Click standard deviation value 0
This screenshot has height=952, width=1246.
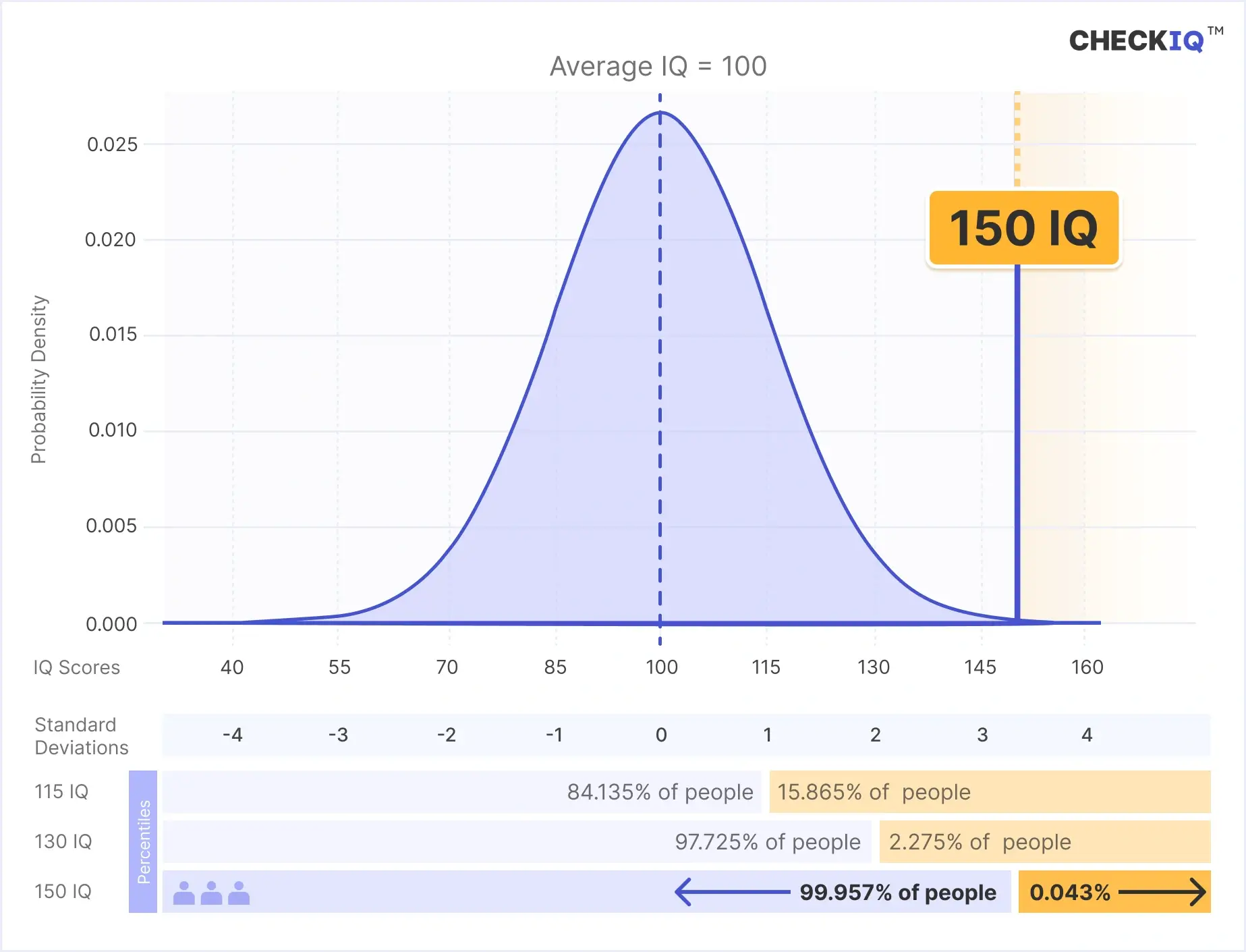661,735
